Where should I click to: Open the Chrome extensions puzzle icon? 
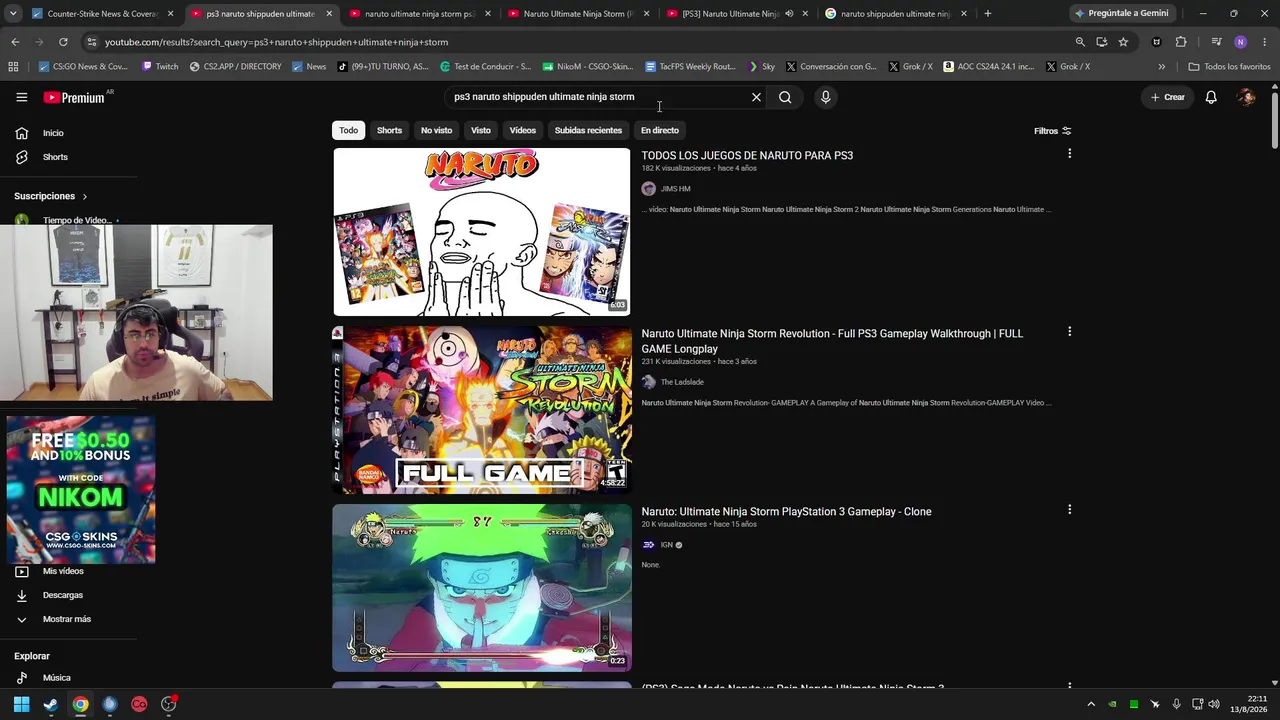click(x=1181, y=42)
